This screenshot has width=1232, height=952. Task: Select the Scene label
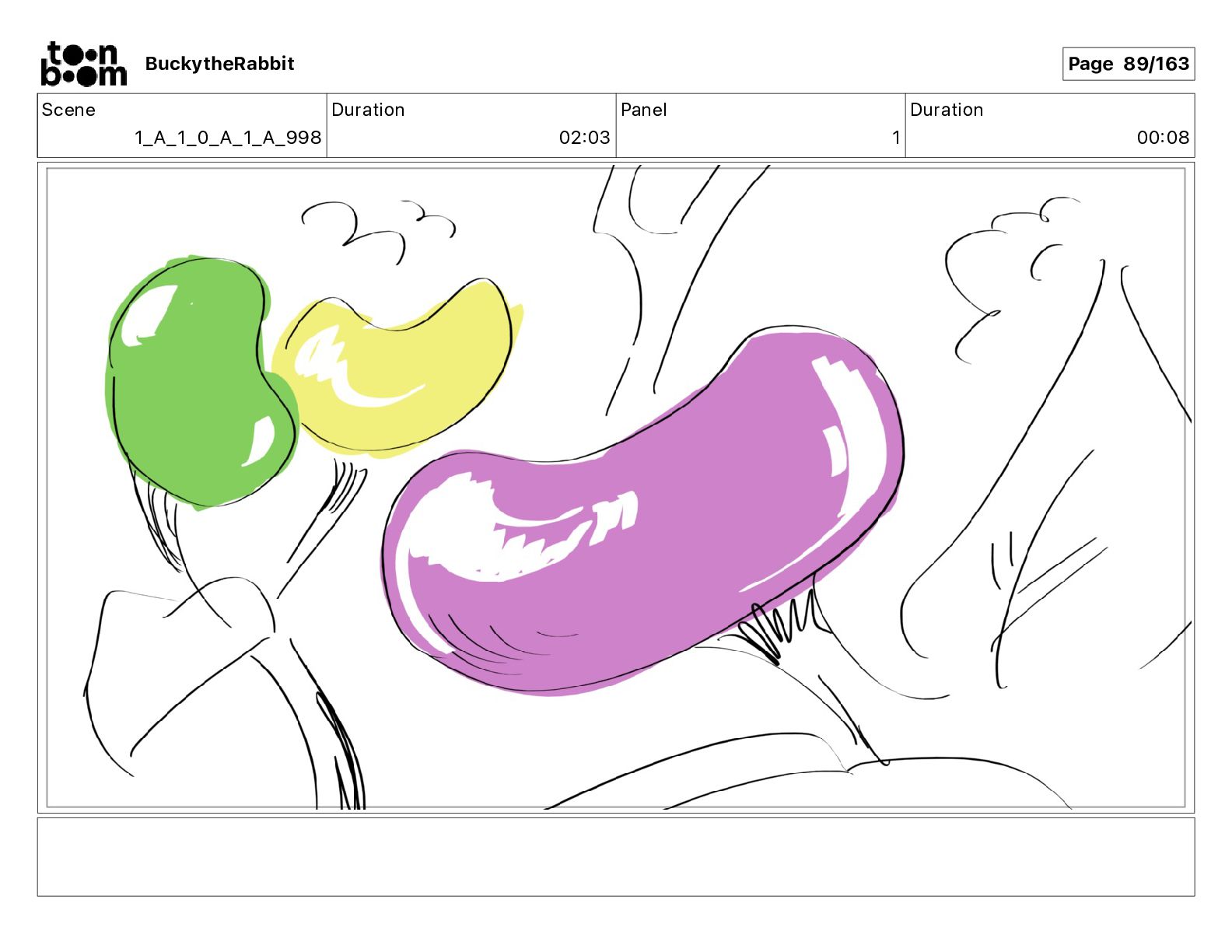(68, 110)
